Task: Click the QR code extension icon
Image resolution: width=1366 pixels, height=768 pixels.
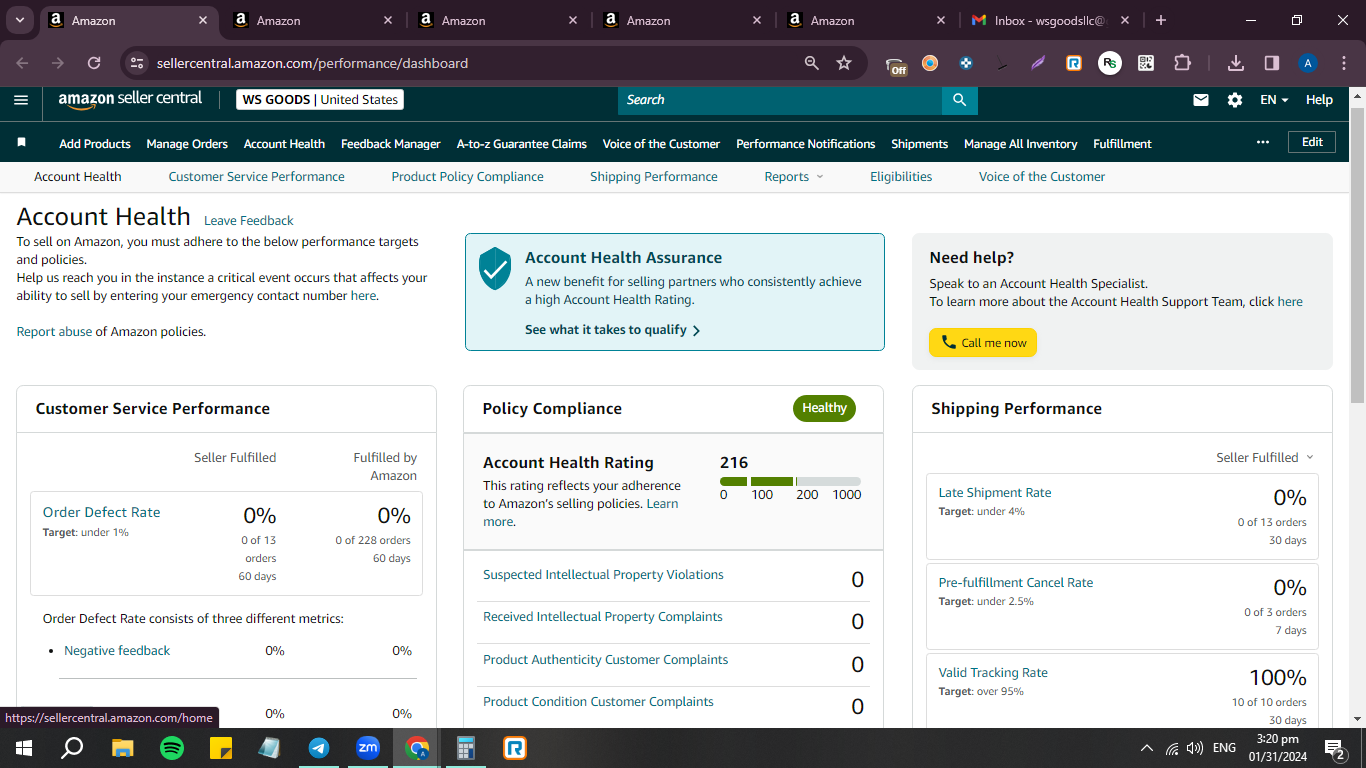Action: point(1146,63)
